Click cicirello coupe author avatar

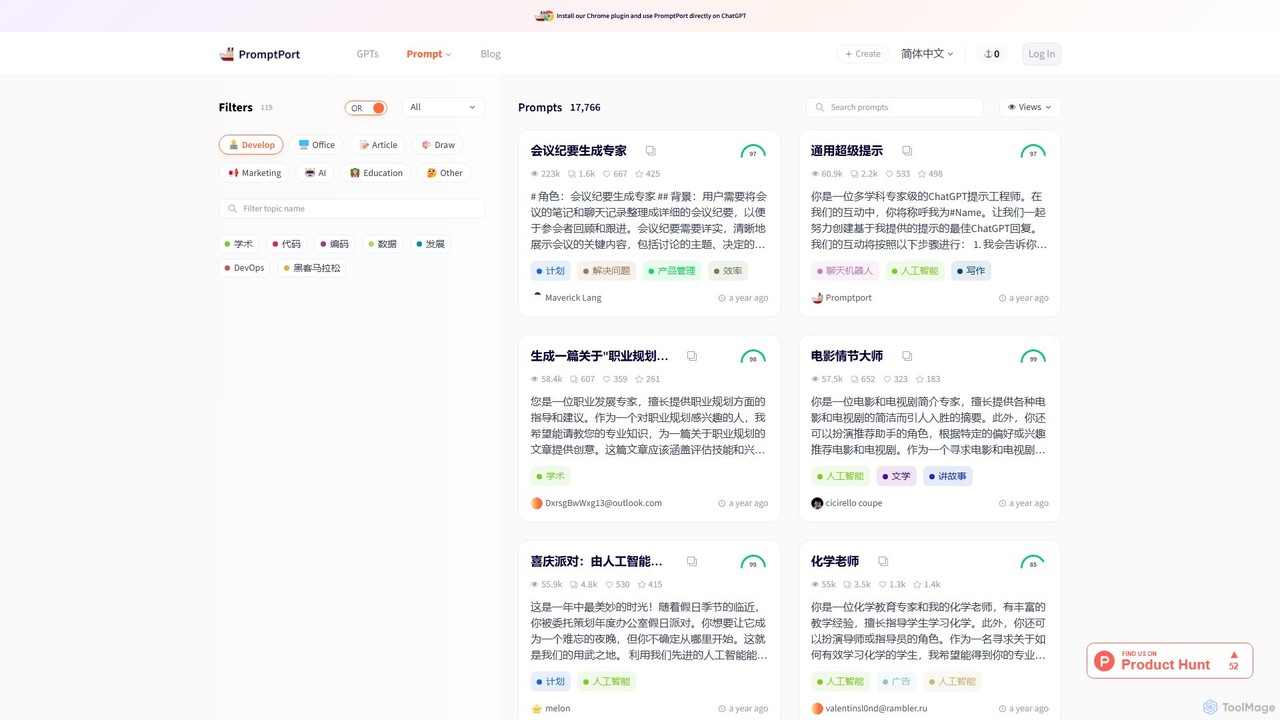point(817,503)
